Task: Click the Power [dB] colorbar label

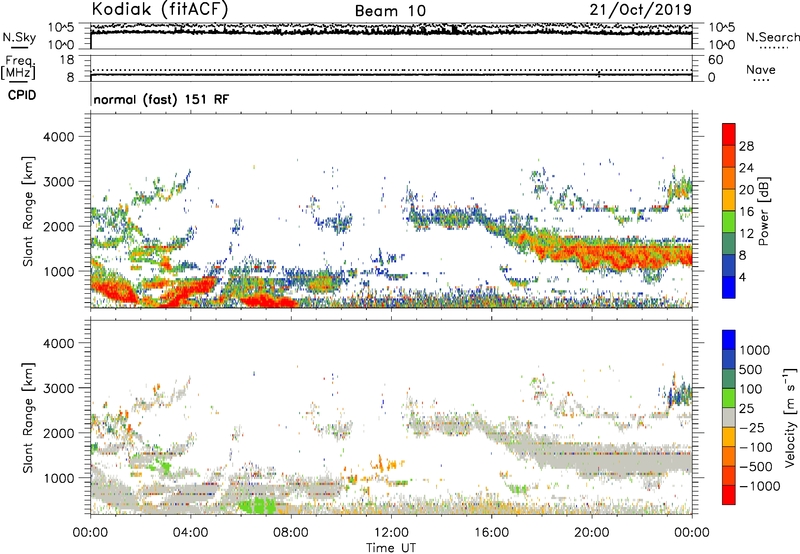Action: 763,211
